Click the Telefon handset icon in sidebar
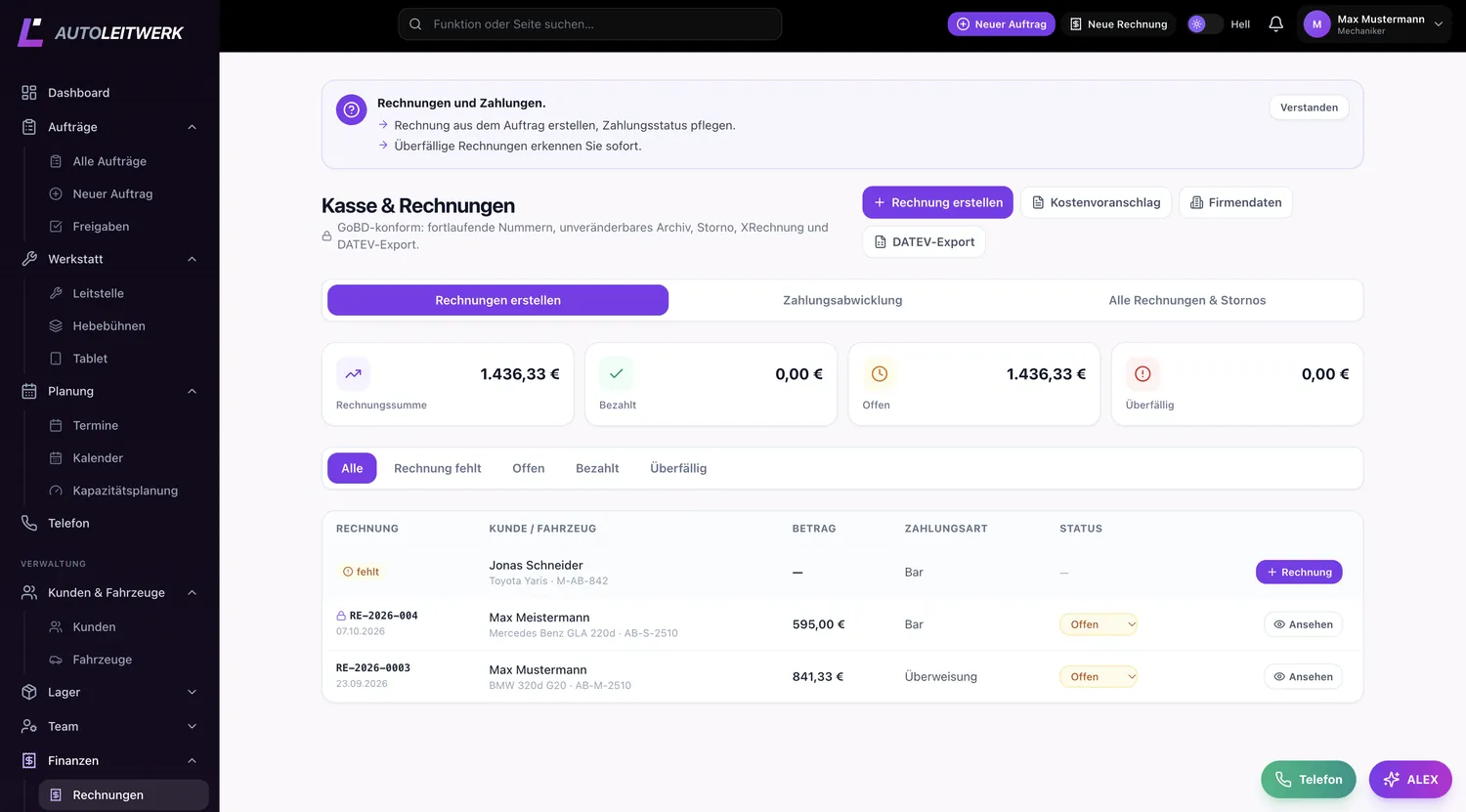The height and width of the screenshot is (812, 1466). tap(29, 524)
